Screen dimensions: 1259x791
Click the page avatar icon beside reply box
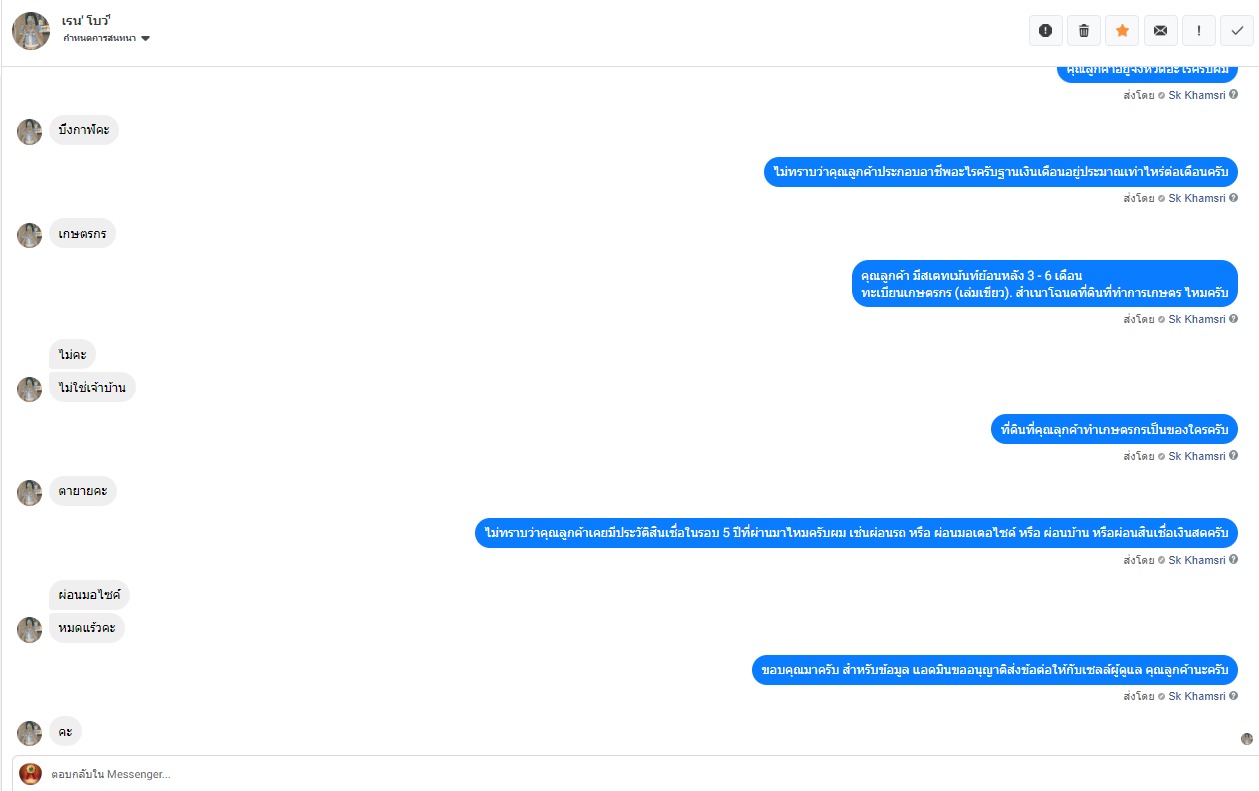click(31, 774)
